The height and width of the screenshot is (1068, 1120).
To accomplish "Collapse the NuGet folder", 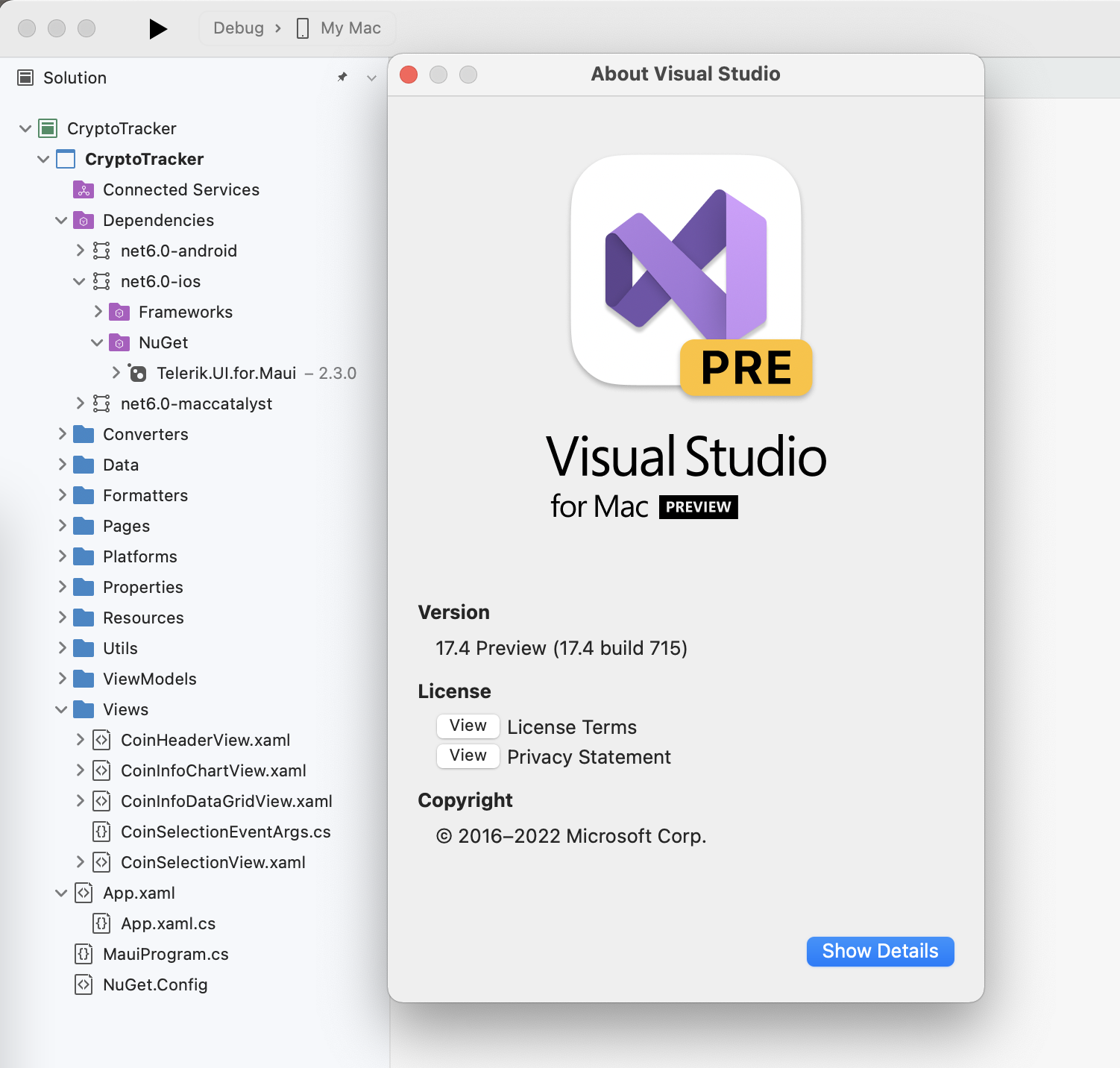I will tap(97, 342).
